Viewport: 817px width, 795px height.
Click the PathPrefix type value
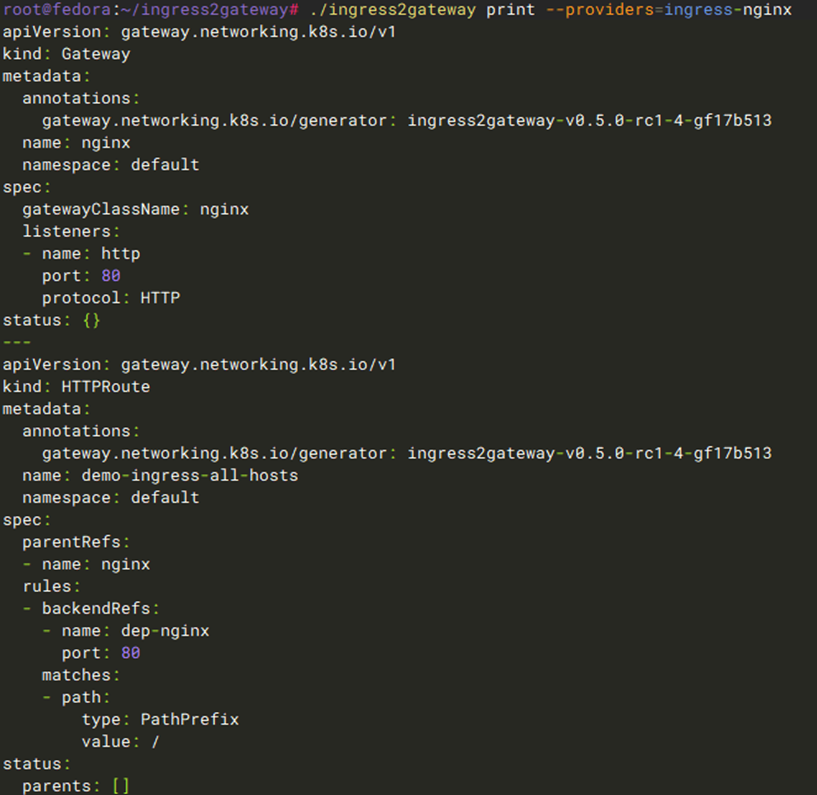[x=189, y=719]
